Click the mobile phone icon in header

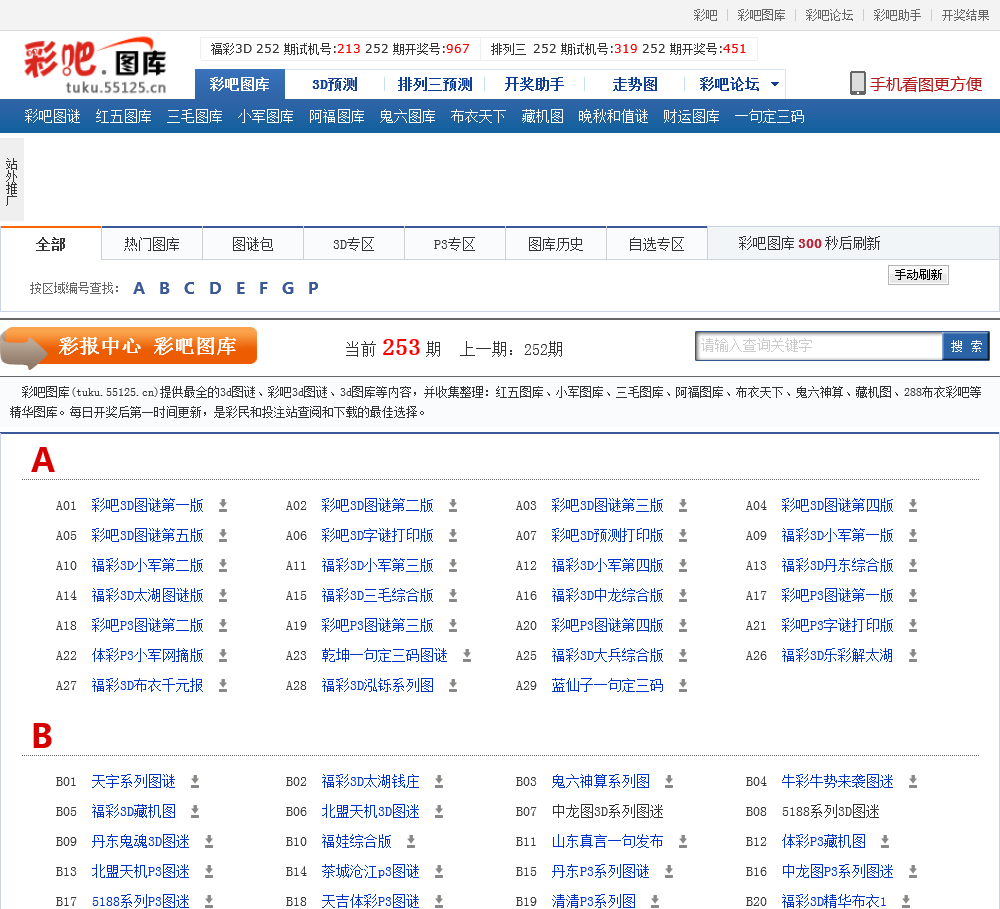(x=858, y=84)
